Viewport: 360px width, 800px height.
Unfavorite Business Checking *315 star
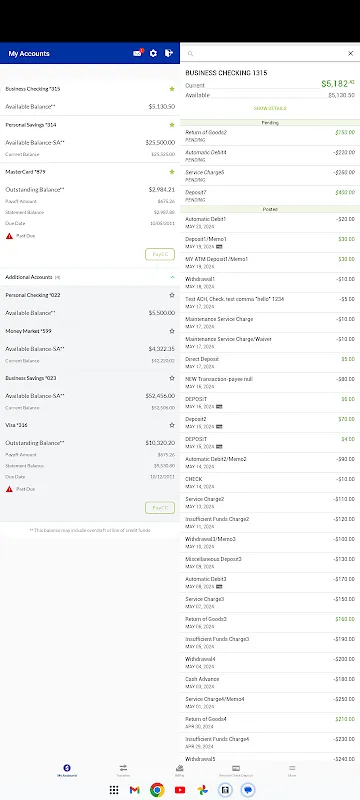tap(172, 89)
